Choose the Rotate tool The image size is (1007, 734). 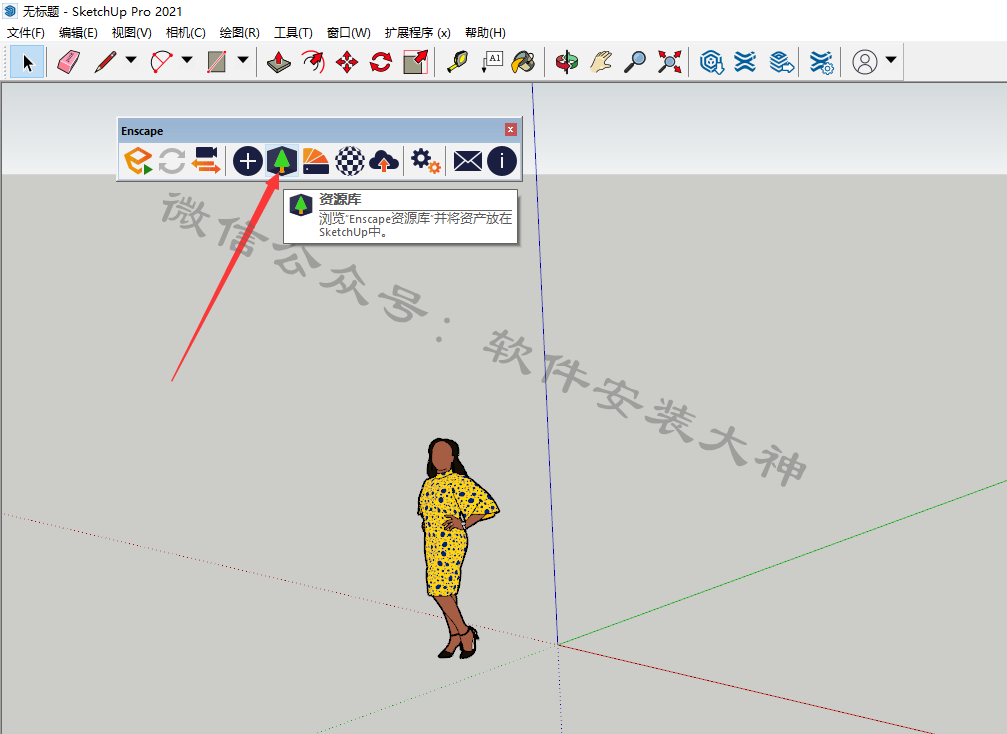(x=381, y=62)
